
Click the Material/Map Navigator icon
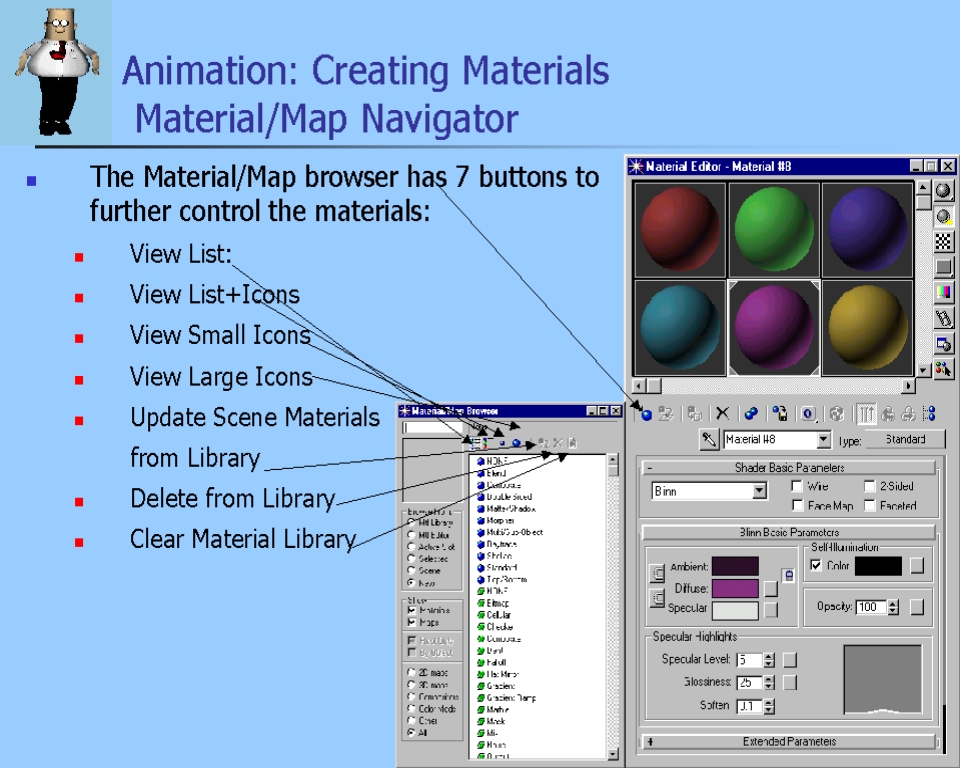pyautogui.click(x=930, y=413)
